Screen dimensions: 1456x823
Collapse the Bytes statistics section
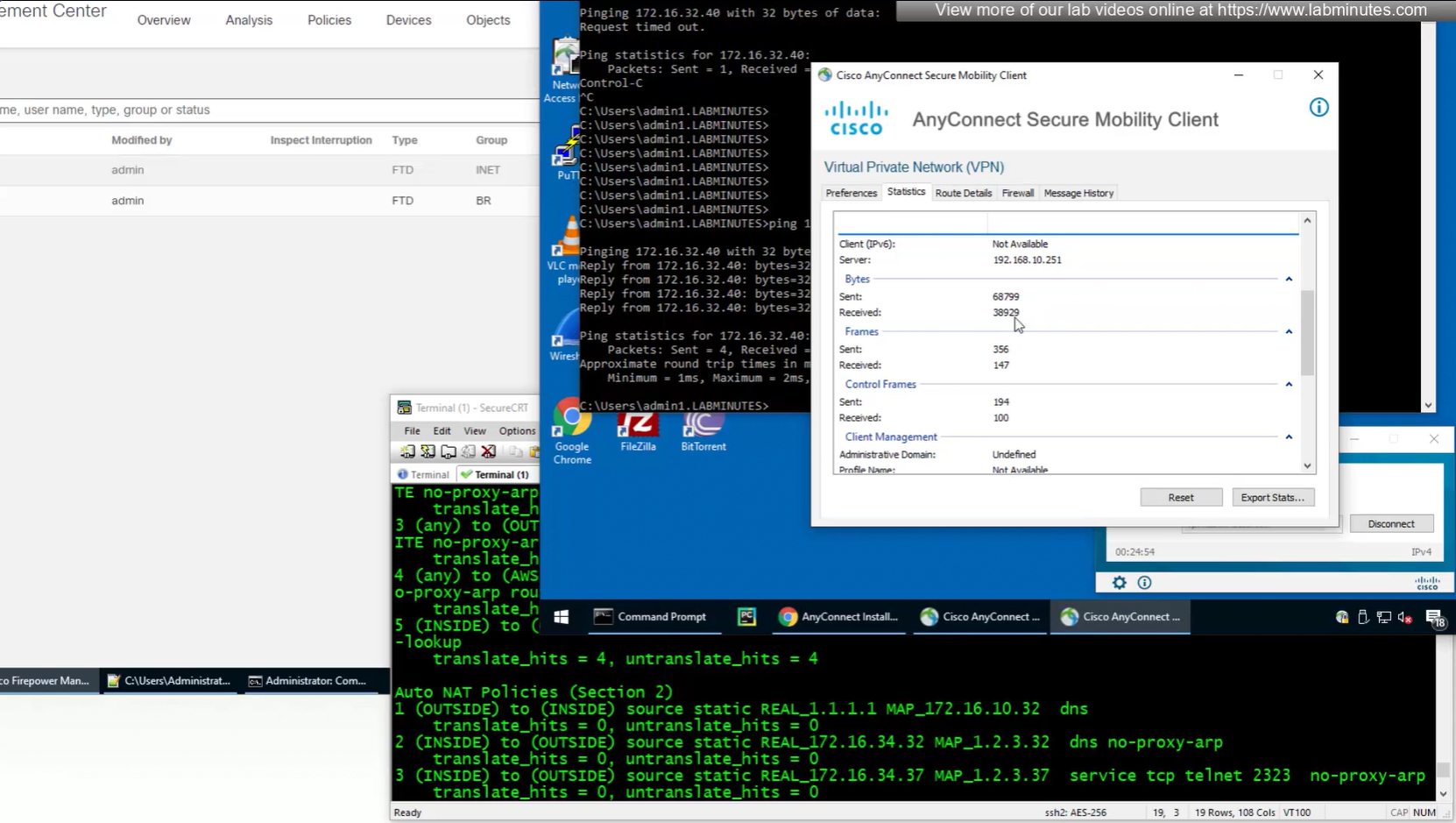[1289, 279]
